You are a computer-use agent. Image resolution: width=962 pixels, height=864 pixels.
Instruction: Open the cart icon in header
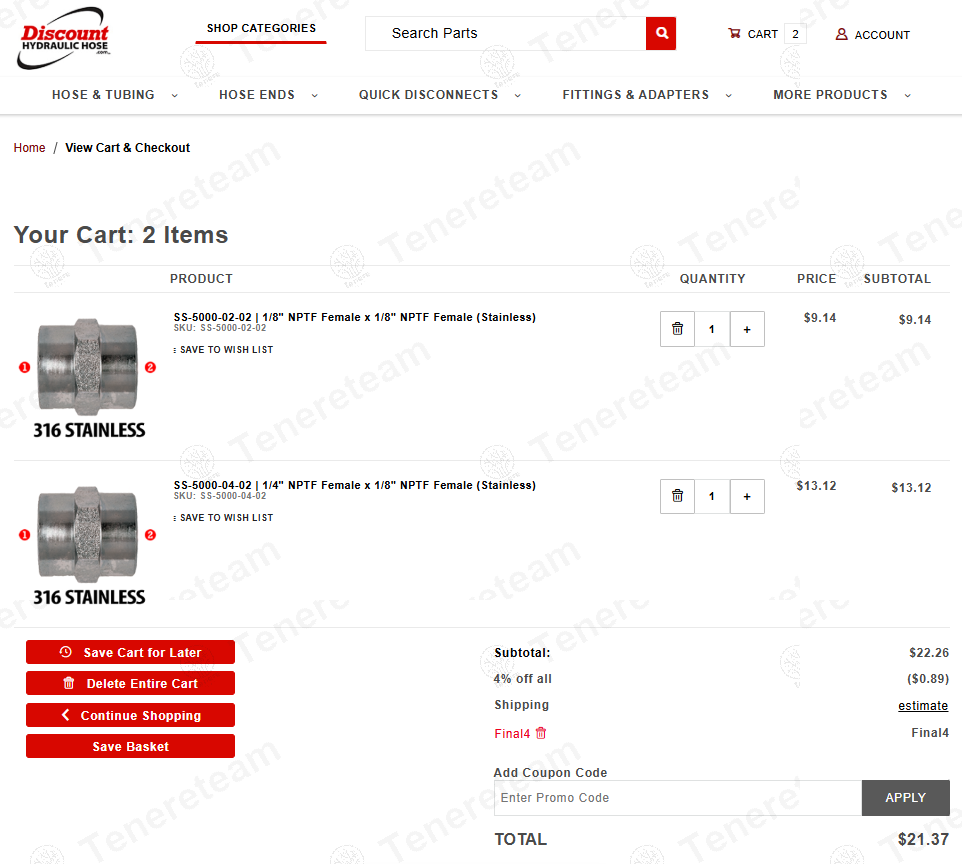coord(734,33)
